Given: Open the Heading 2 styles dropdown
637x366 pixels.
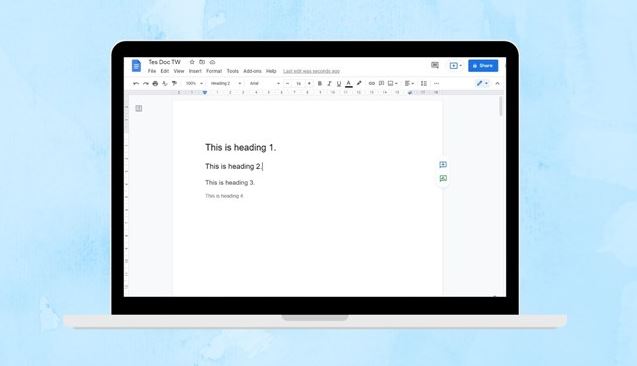Looking at the screenshot, I should click(x=225, y=83).
